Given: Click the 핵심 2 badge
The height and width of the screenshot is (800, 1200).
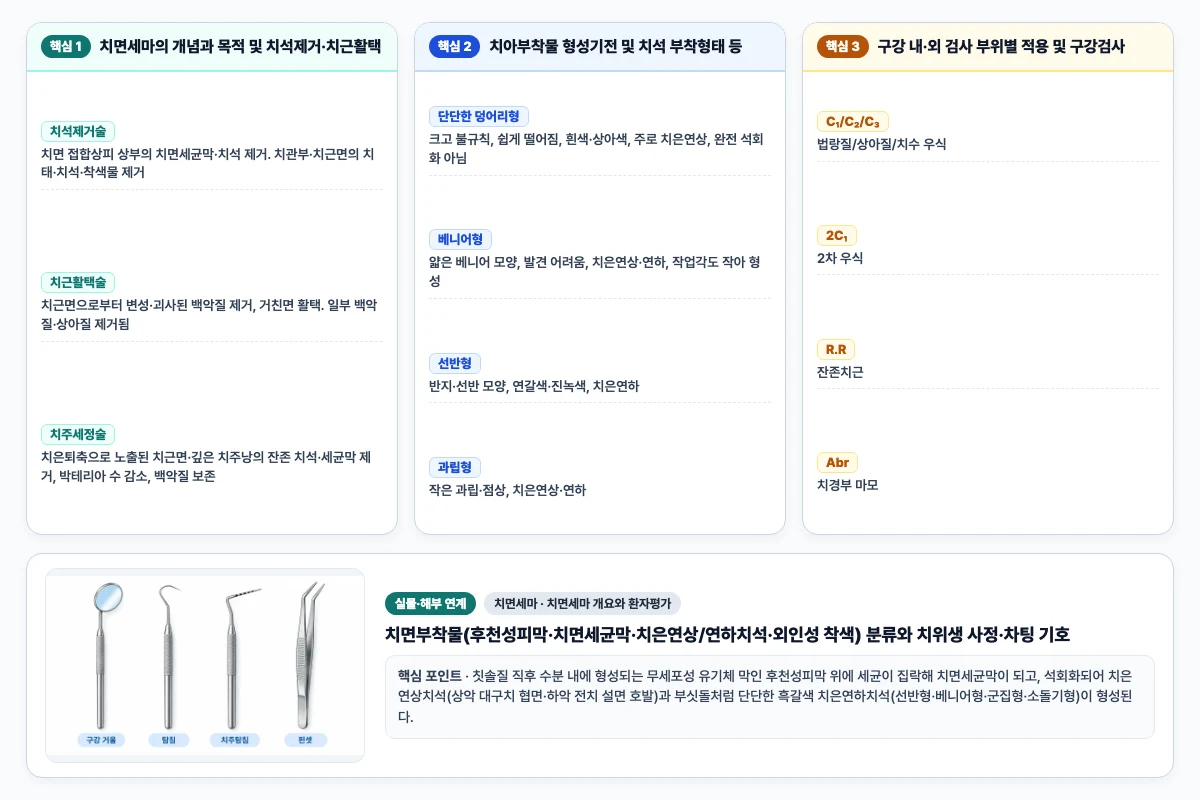Looking at the screenshot, I should point(455,46).
